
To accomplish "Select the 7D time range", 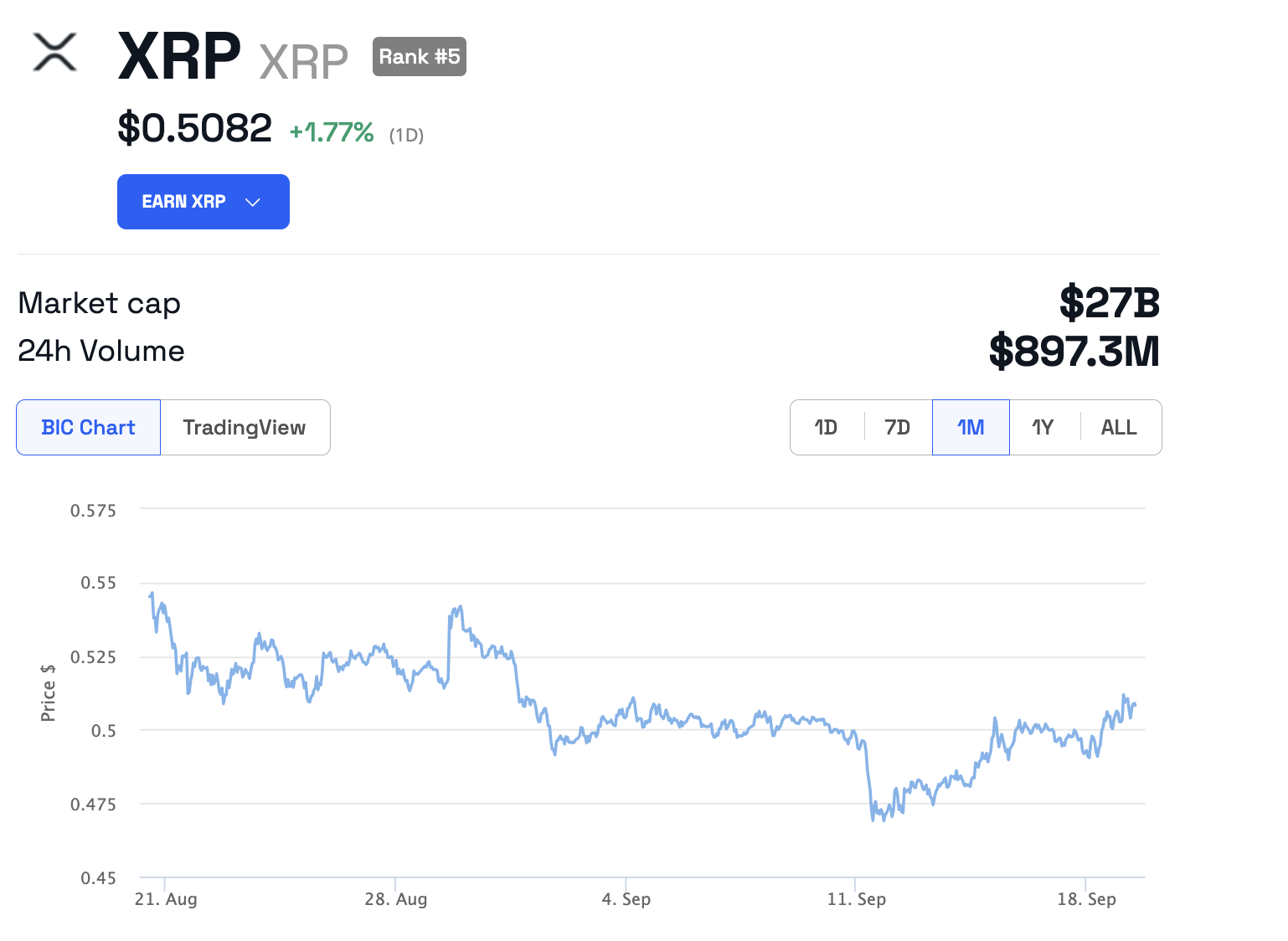I will tap(897, 427).
